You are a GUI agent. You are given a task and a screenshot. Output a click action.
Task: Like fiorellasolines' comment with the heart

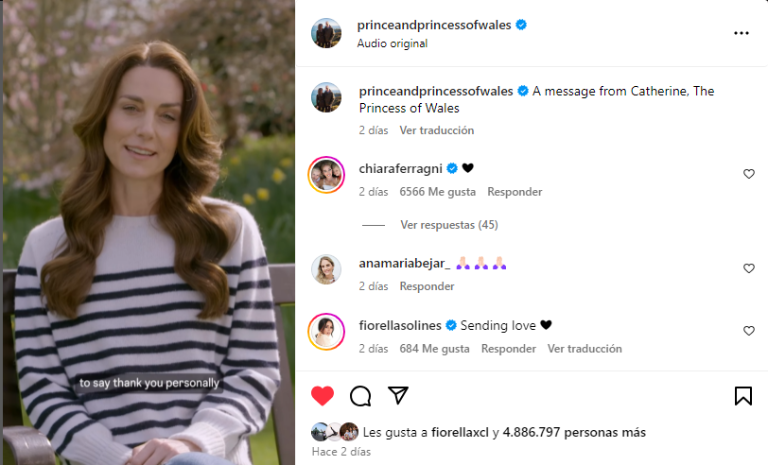click(x=748, y=331)
